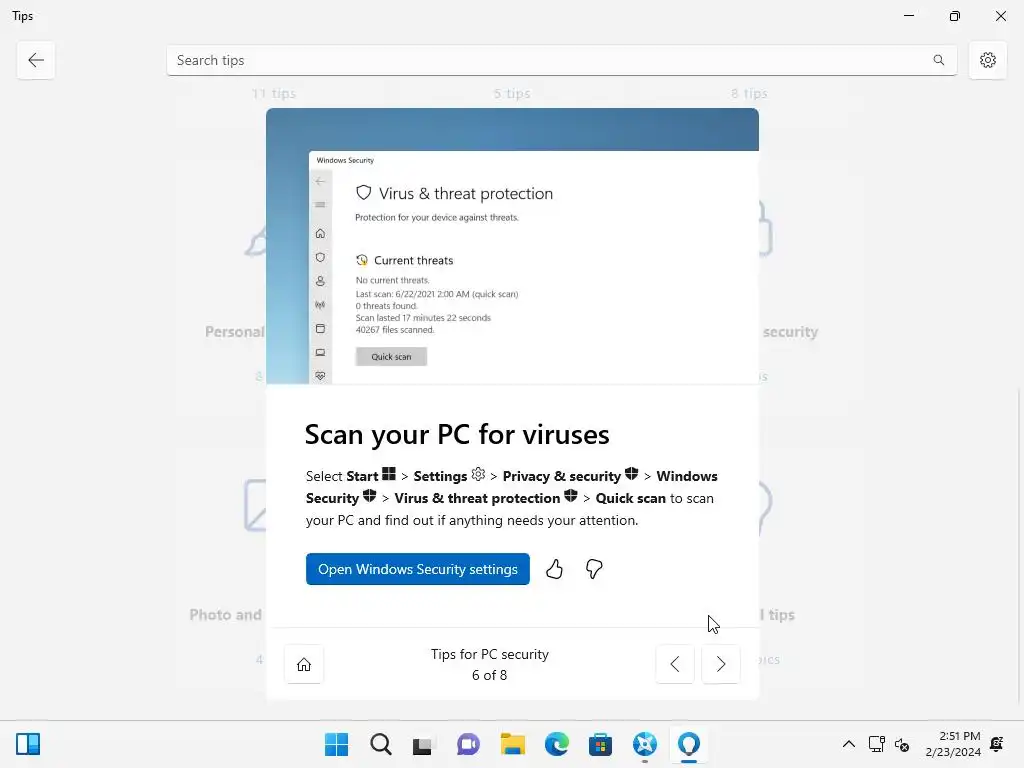Open File Explorer from taskbar
This screenshot has width=1024, height=768.
point(513,744)
